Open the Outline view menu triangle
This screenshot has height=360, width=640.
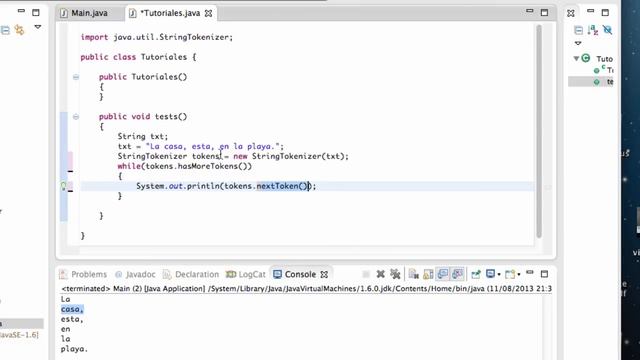coord(578,43)
